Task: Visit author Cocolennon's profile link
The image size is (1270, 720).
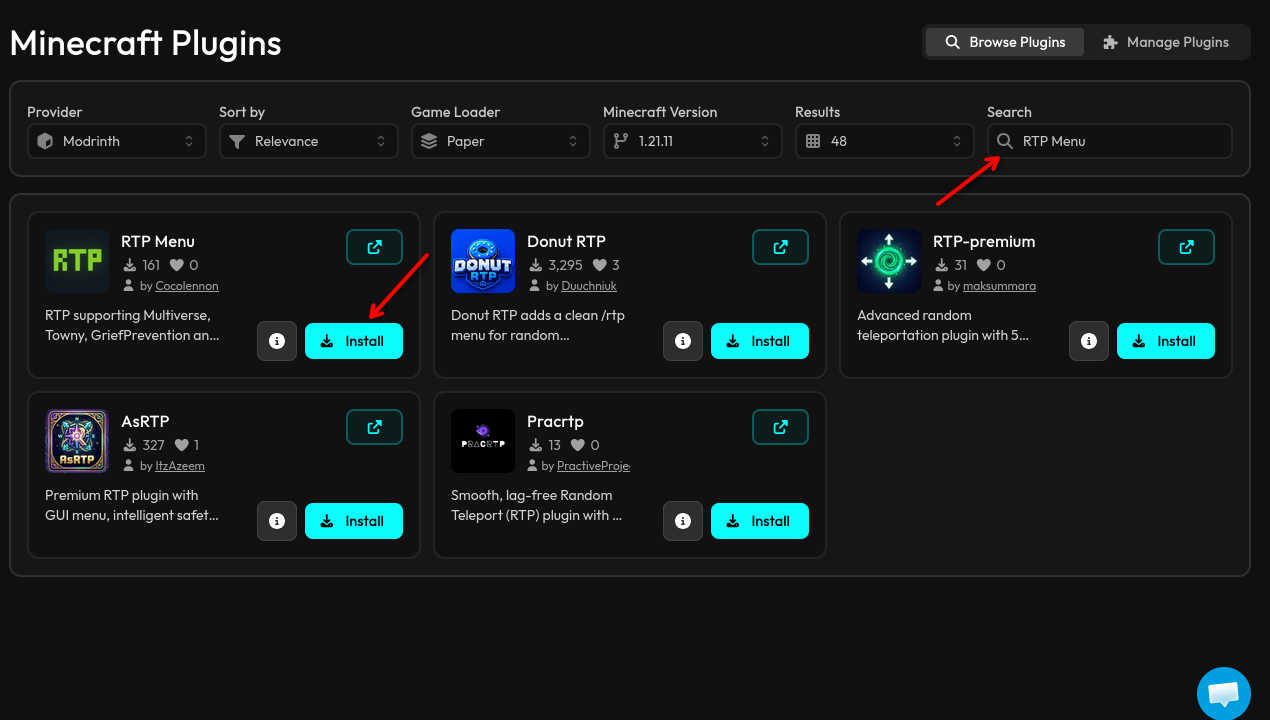Action: click(x=186, y=286)
